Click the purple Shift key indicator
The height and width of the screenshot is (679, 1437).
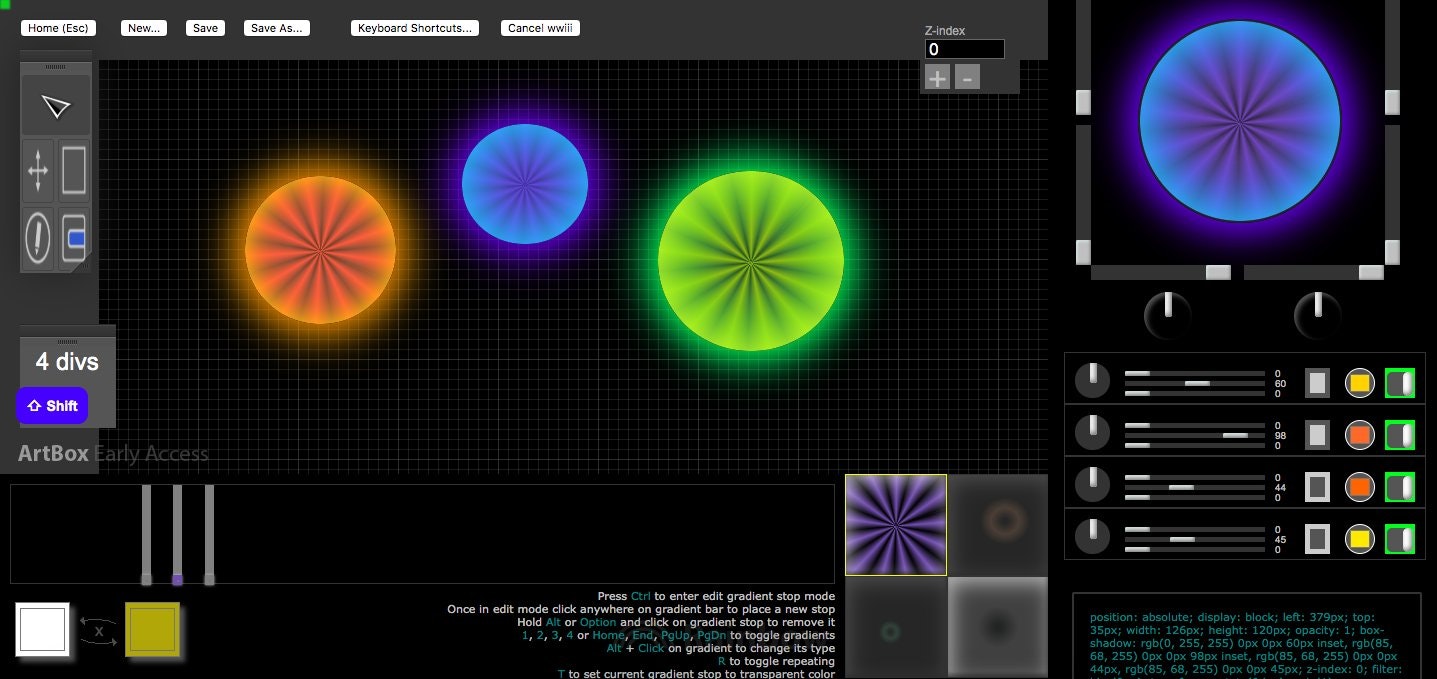click(53, 406)
